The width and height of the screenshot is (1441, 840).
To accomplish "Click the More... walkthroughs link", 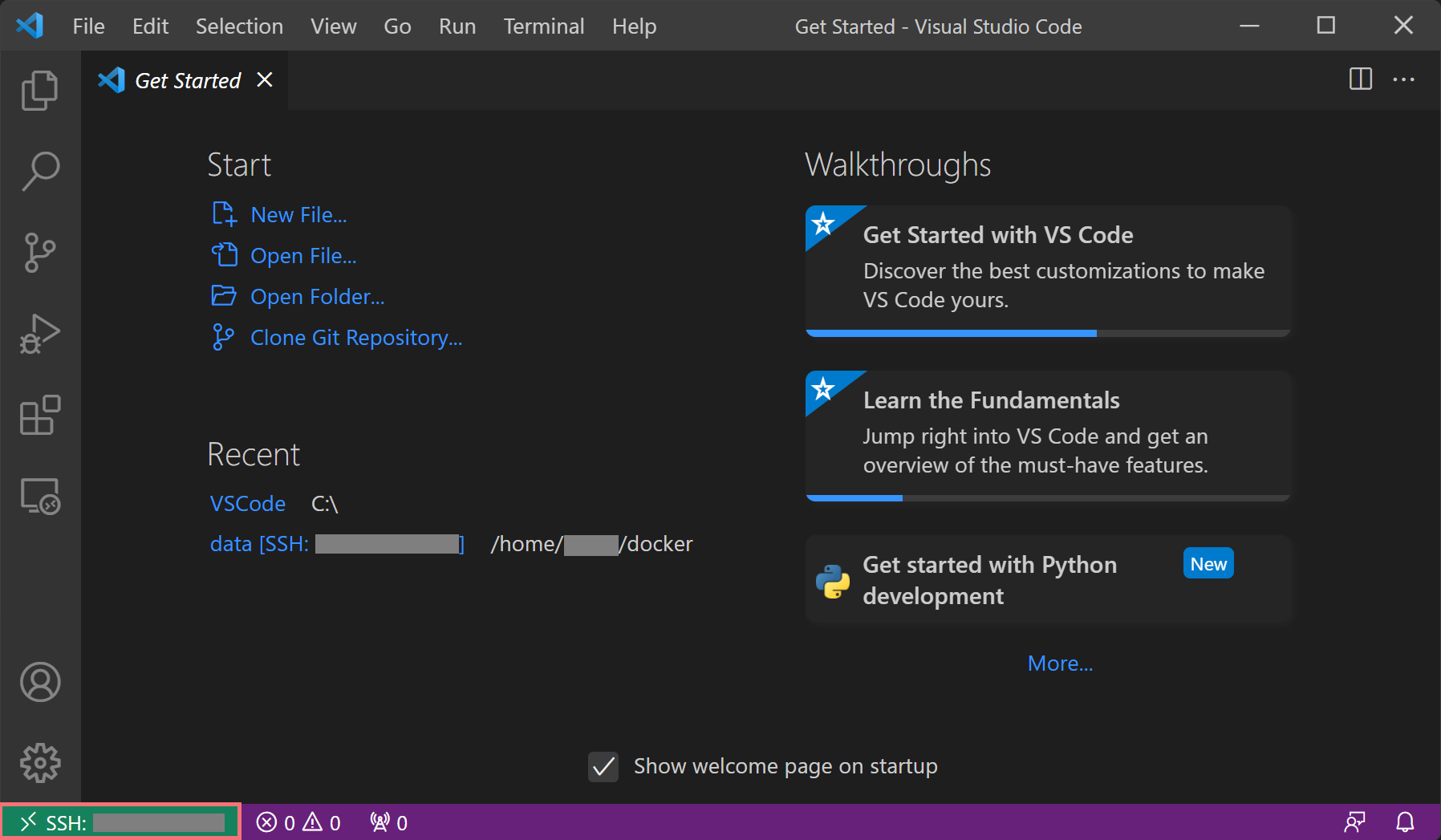I will coord(1060,663).
